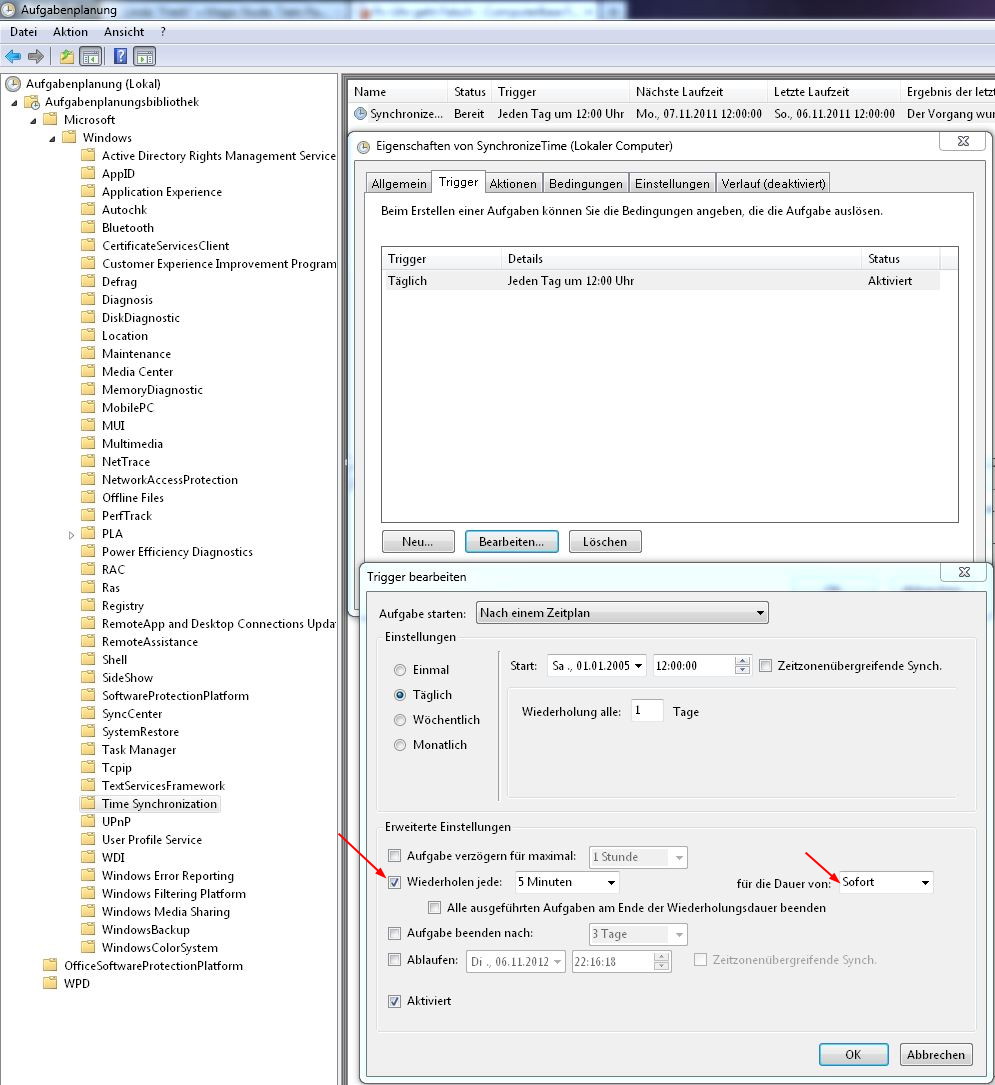Click the SynchronizeTime task clock icon
The width and height of the screenshot is (995, 1085).
(x=360, y=113)
